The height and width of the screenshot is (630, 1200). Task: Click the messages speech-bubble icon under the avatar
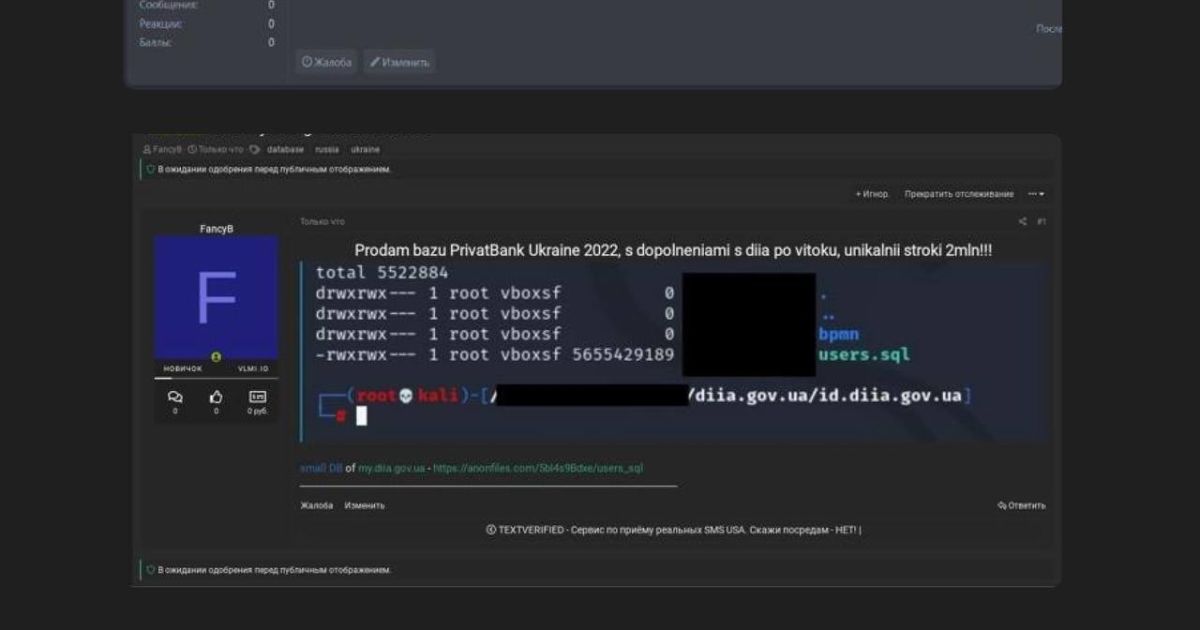pos(175,397)
